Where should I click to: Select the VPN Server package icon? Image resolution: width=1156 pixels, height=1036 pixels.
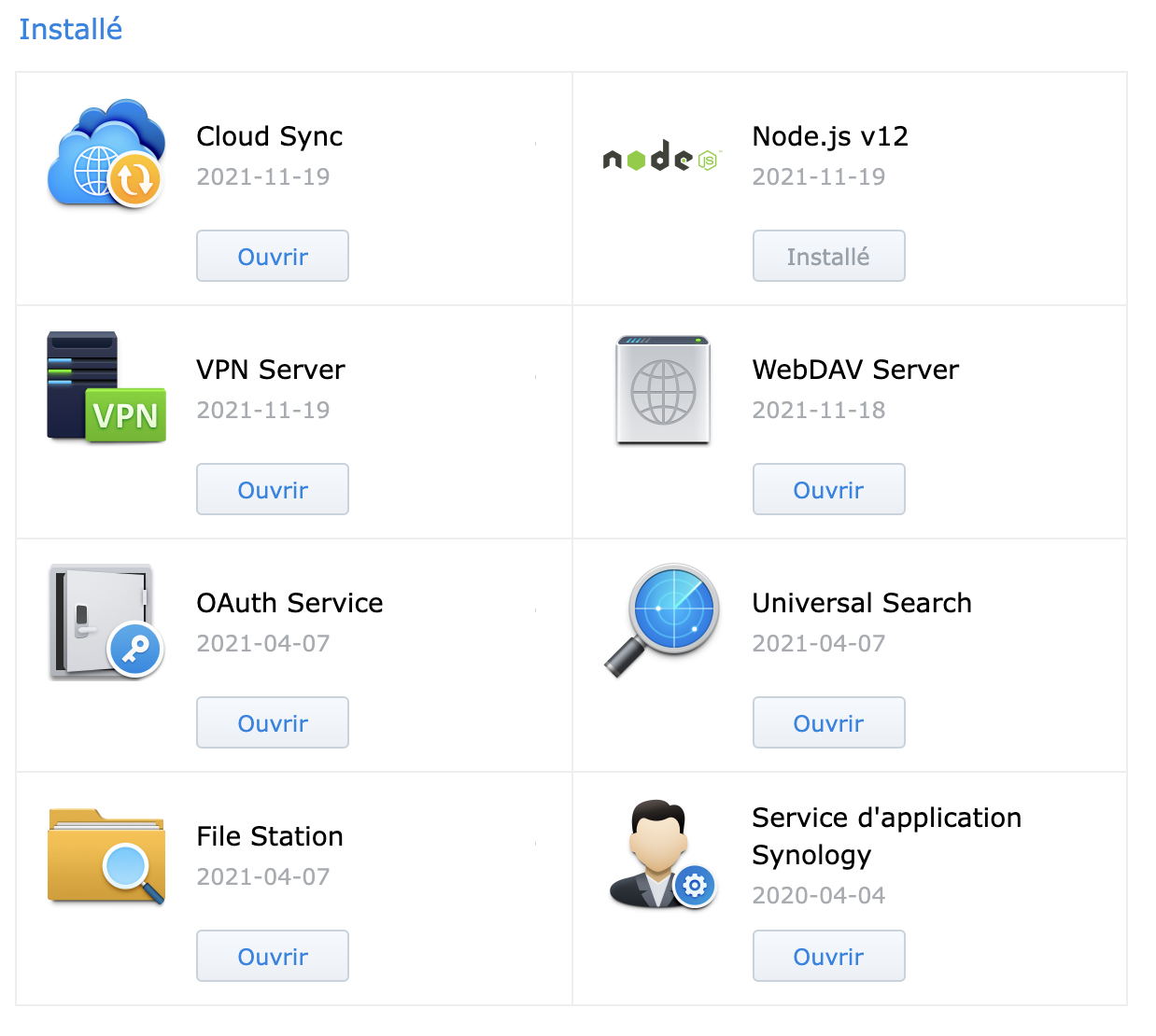click(x=106, y=387)
